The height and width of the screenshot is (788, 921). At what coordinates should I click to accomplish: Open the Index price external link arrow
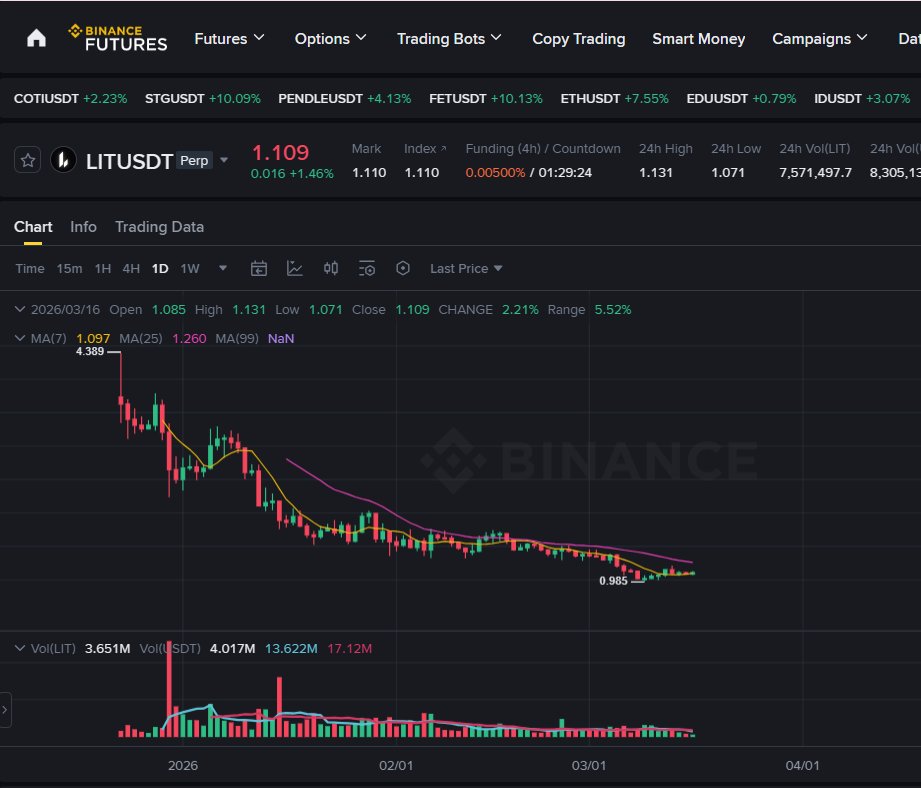point(443,149)
